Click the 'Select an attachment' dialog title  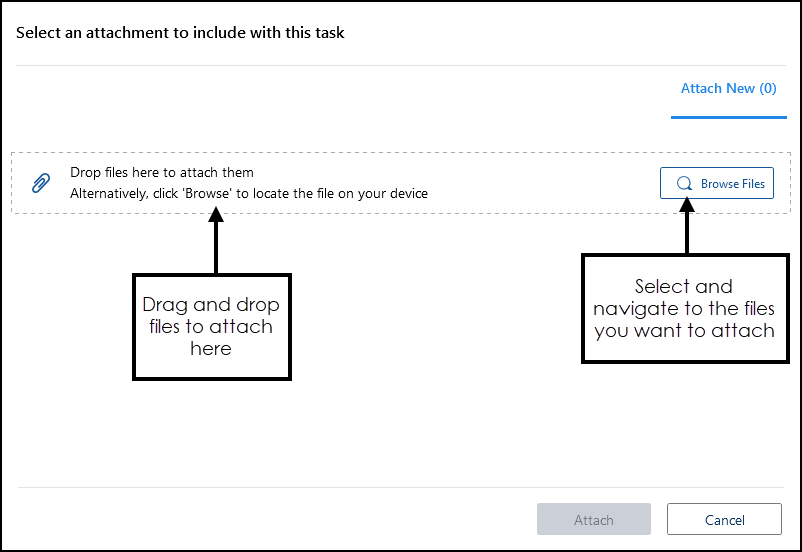[180, 33]
